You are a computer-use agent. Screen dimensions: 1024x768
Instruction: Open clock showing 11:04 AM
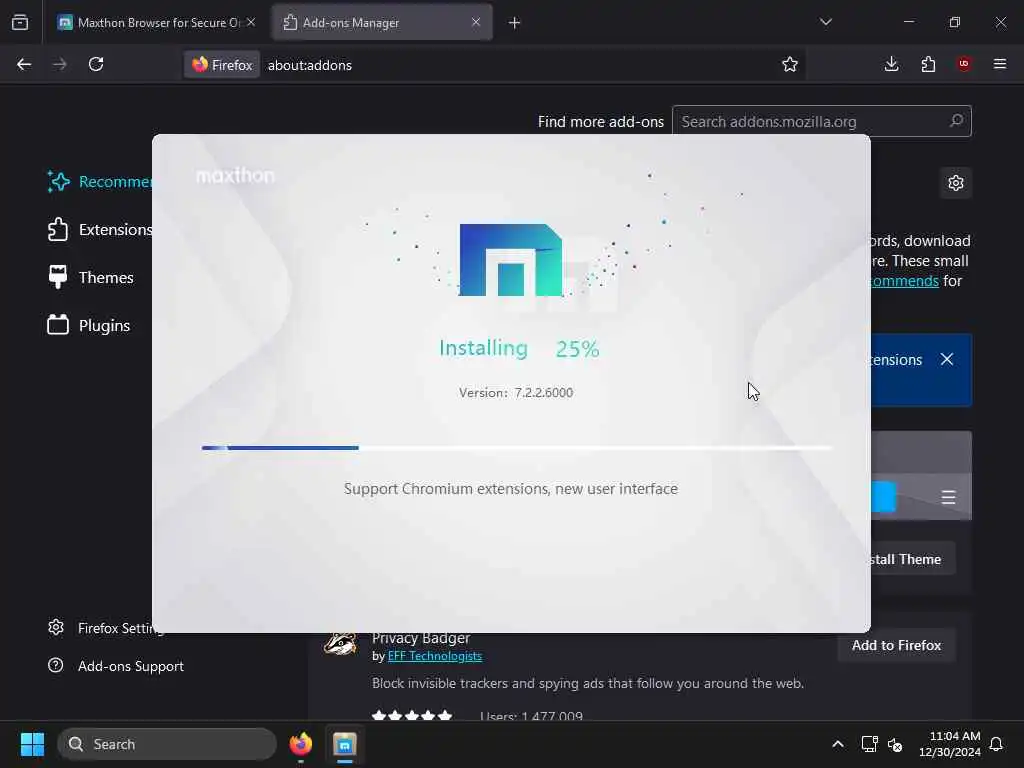[950, 744]
